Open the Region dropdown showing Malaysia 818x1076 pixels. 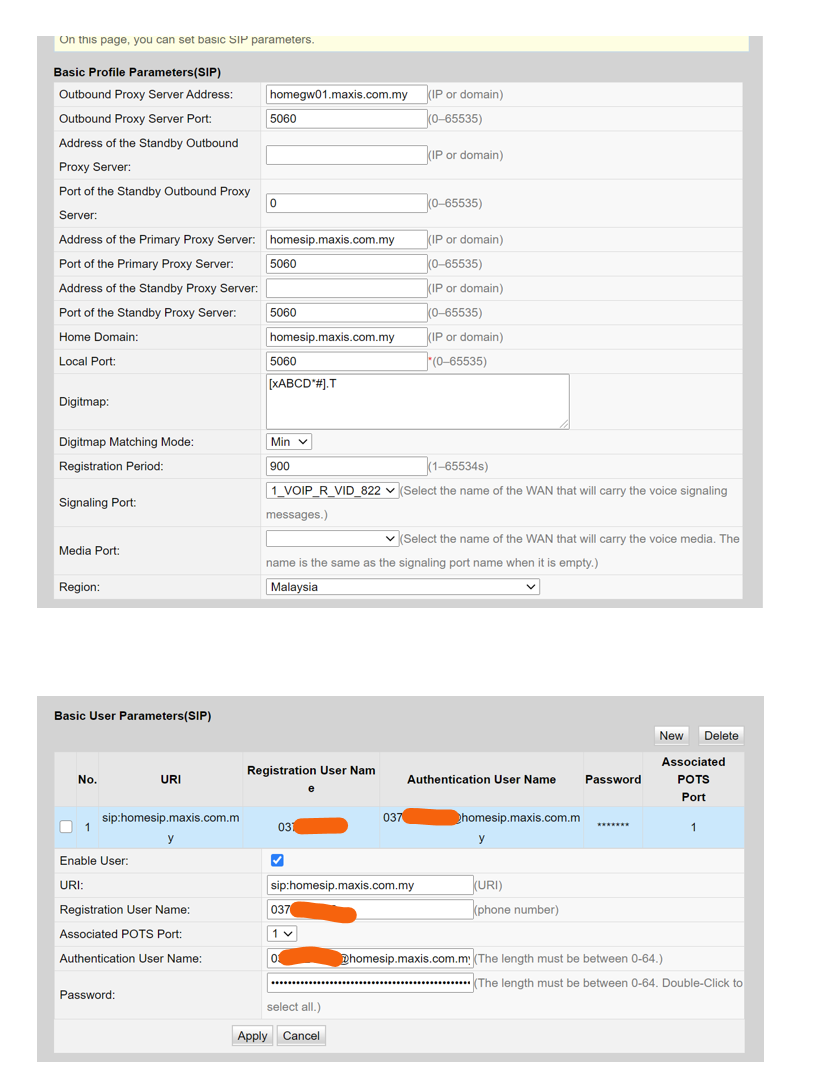click(x=403, y=587)
